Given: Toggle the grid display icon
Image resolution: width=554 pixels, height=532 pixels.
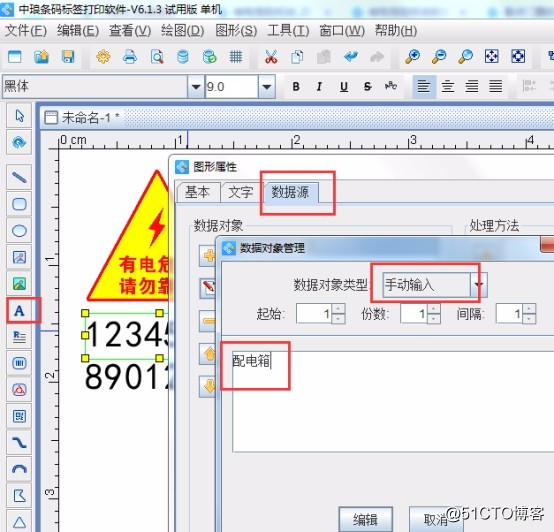Looking at the screenshot, I should (x=236, y=57).
